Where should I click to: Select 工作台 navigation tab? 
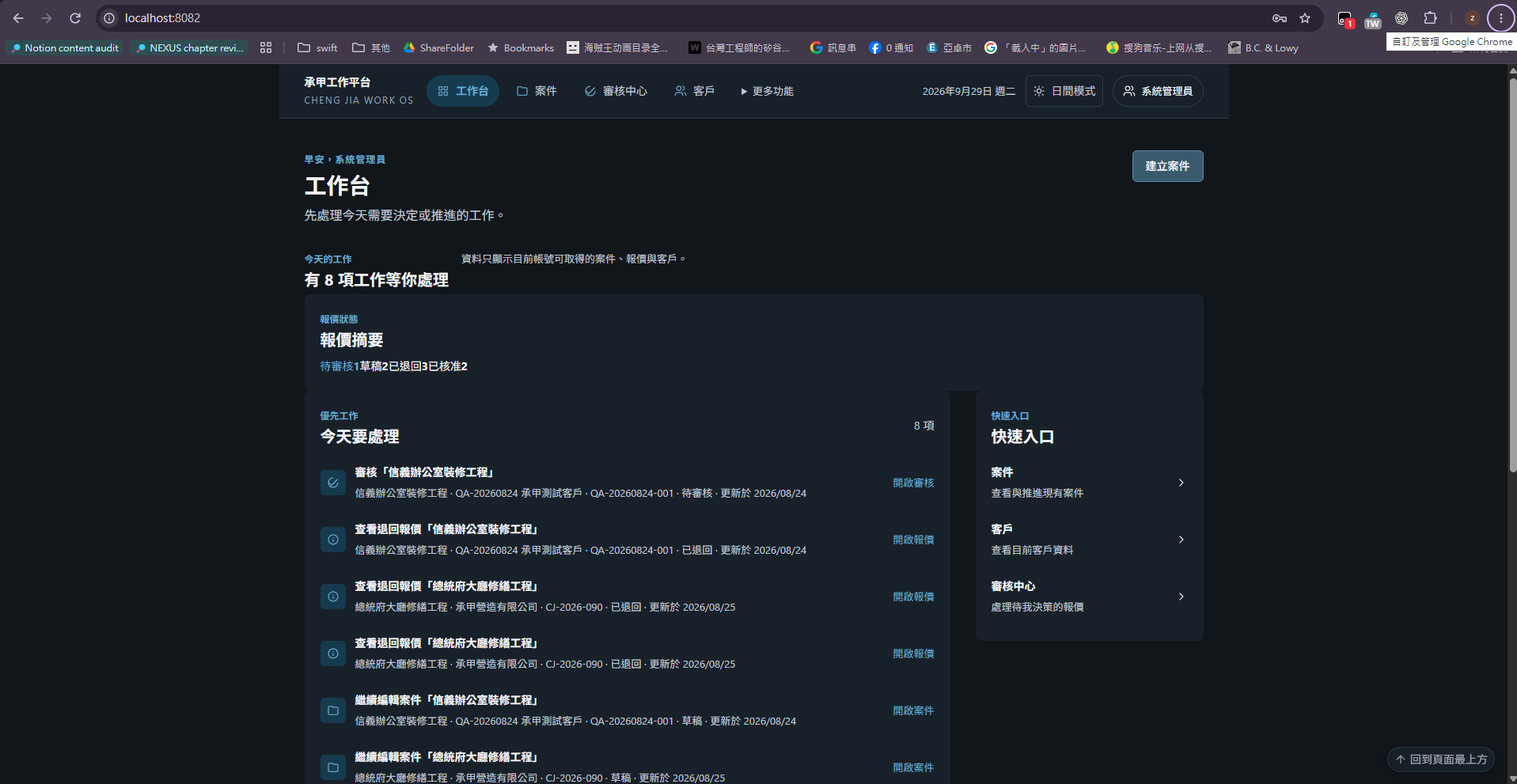tap(463, 91)
